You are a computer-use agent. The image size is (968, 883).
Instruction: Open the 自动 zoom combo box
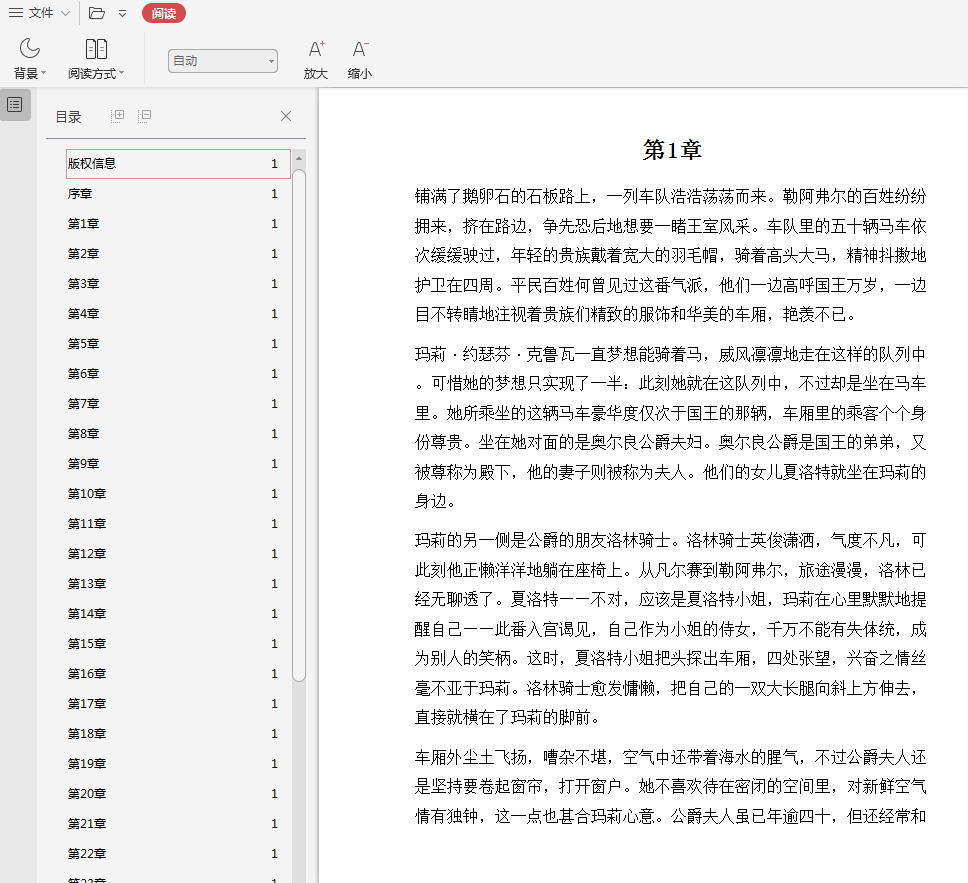(x=223, y=61)
